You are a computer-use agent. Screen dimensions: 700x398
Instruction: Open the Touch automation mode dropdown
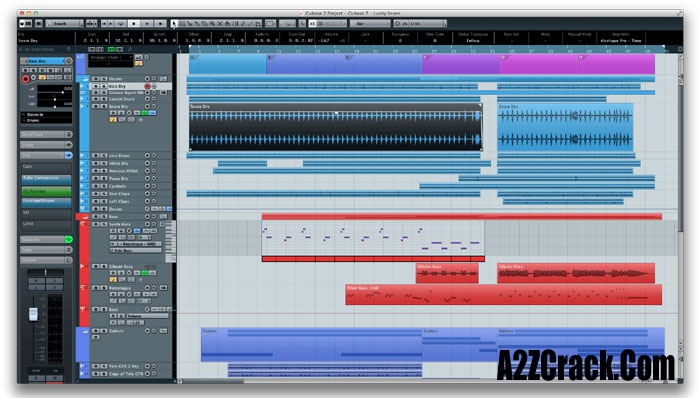(65, 24)
